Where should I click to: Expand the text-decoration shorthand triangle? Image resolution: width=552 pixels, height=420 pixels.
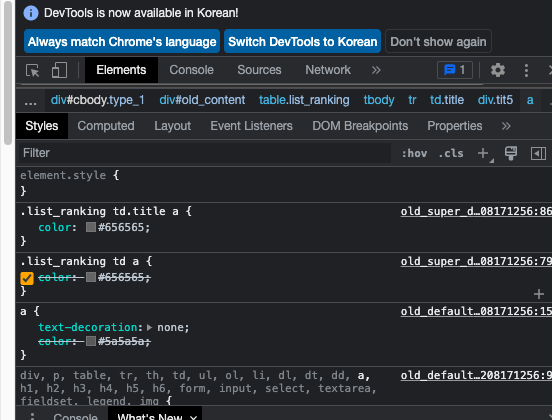click(x=150, y=327)
